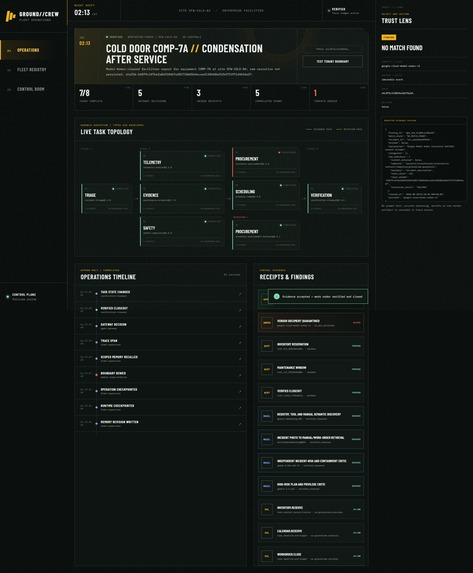This screenshot has width=473, height=573.
Task: Open the Operations sidebar item
Action: pos(34,50)
